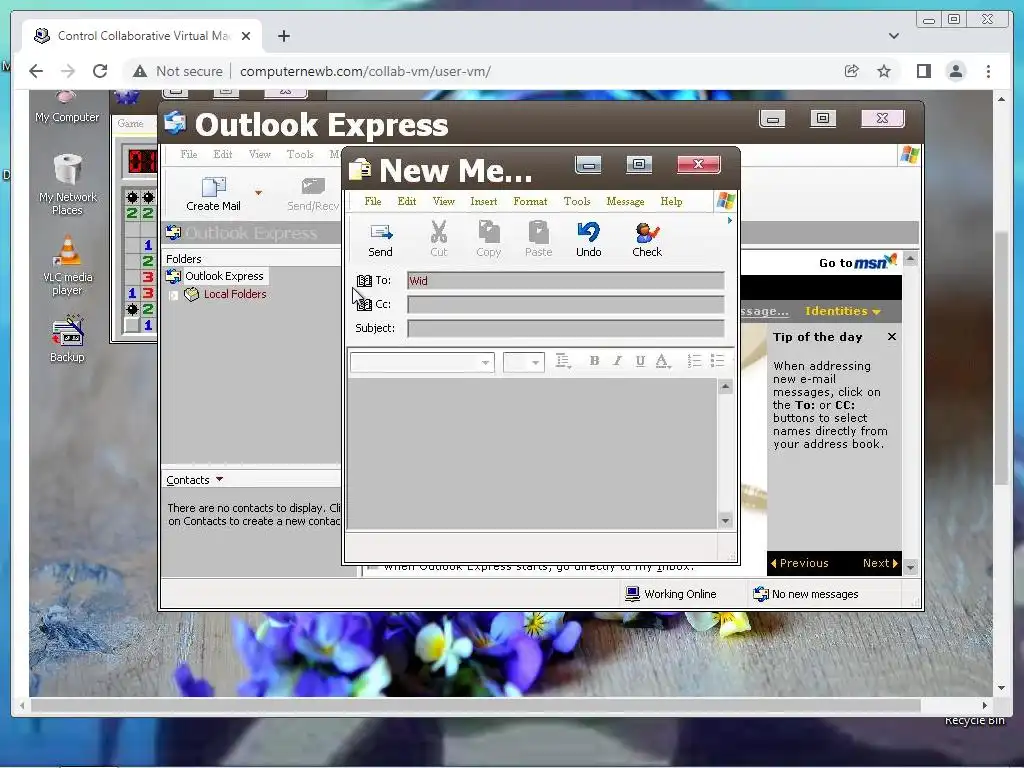Open address book via Cc: icon
The height and width of the screenshot is (768, 1024).
pyautogui.click(x=364, y=304)
